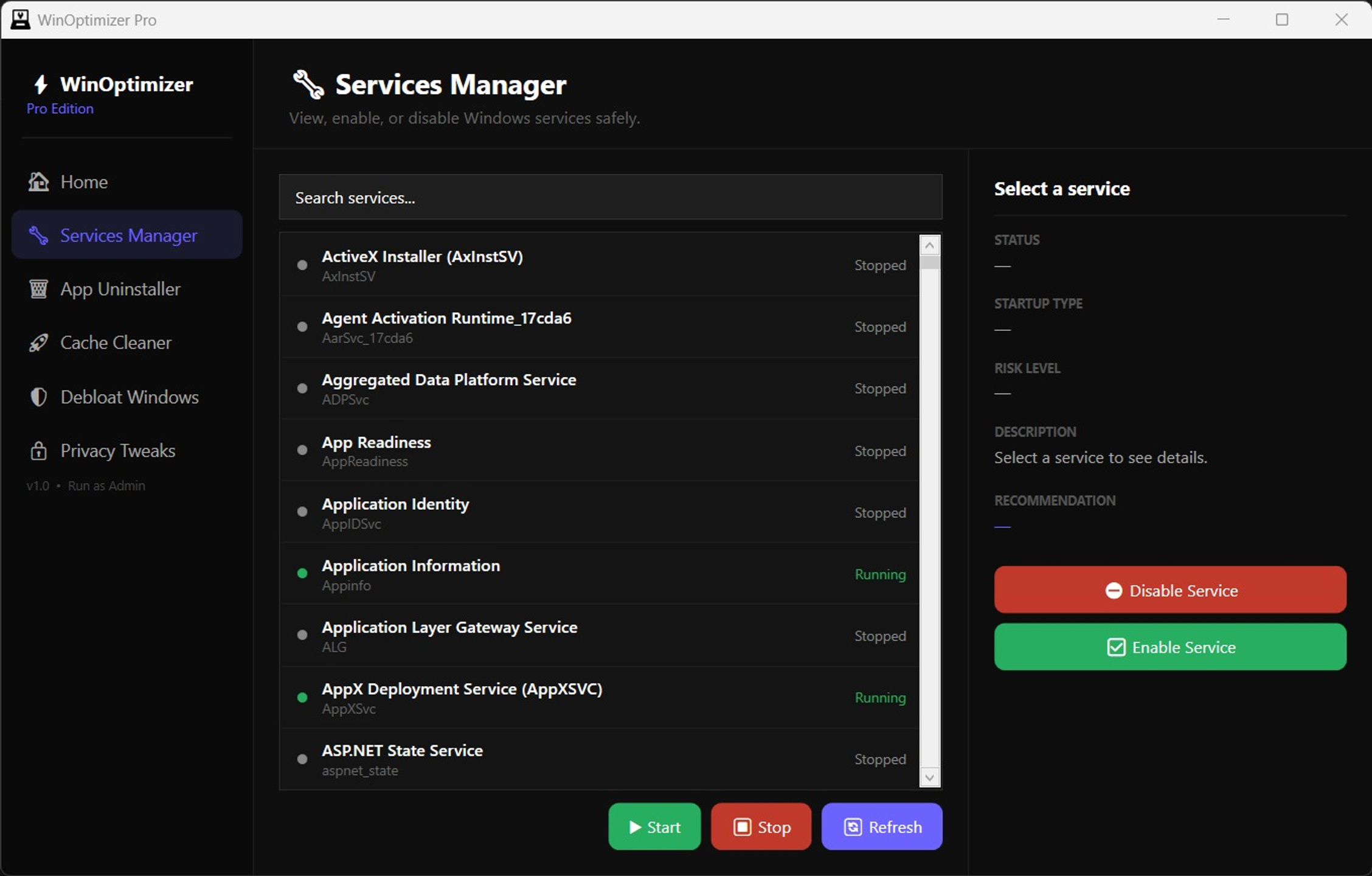Click the Home house icon in sidebar

pyautogui.click(x=38, y=181)
